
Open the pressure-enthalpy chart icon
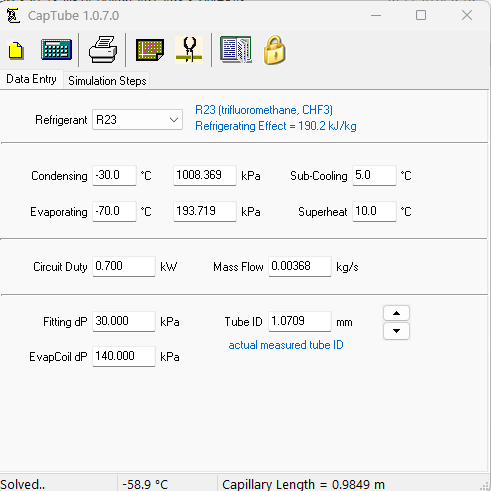point(150,50)
